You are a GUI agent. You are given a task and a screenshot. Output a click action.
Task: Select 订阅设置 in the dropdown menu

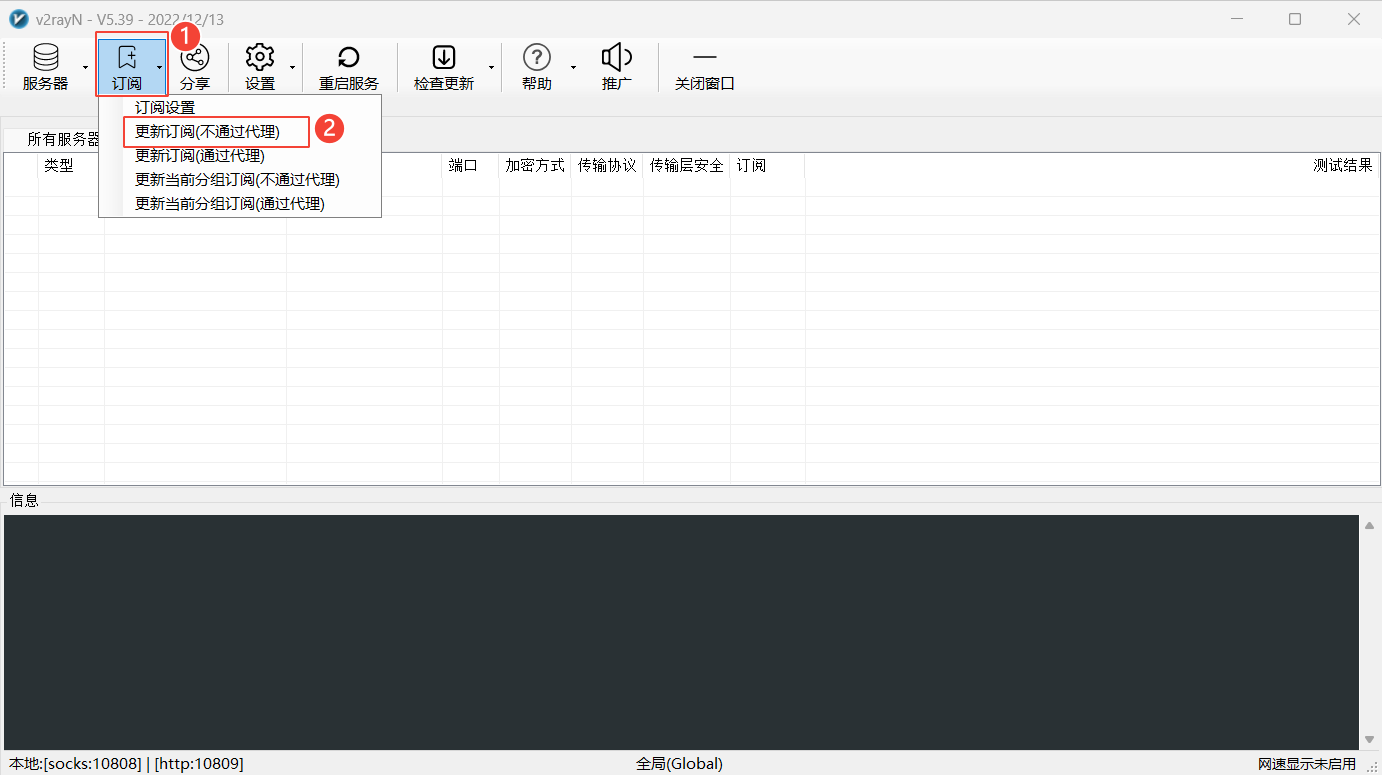165,107
